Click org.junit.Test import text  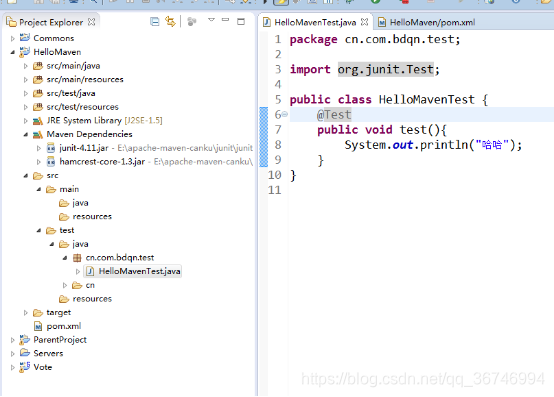[x=385, y=70]
